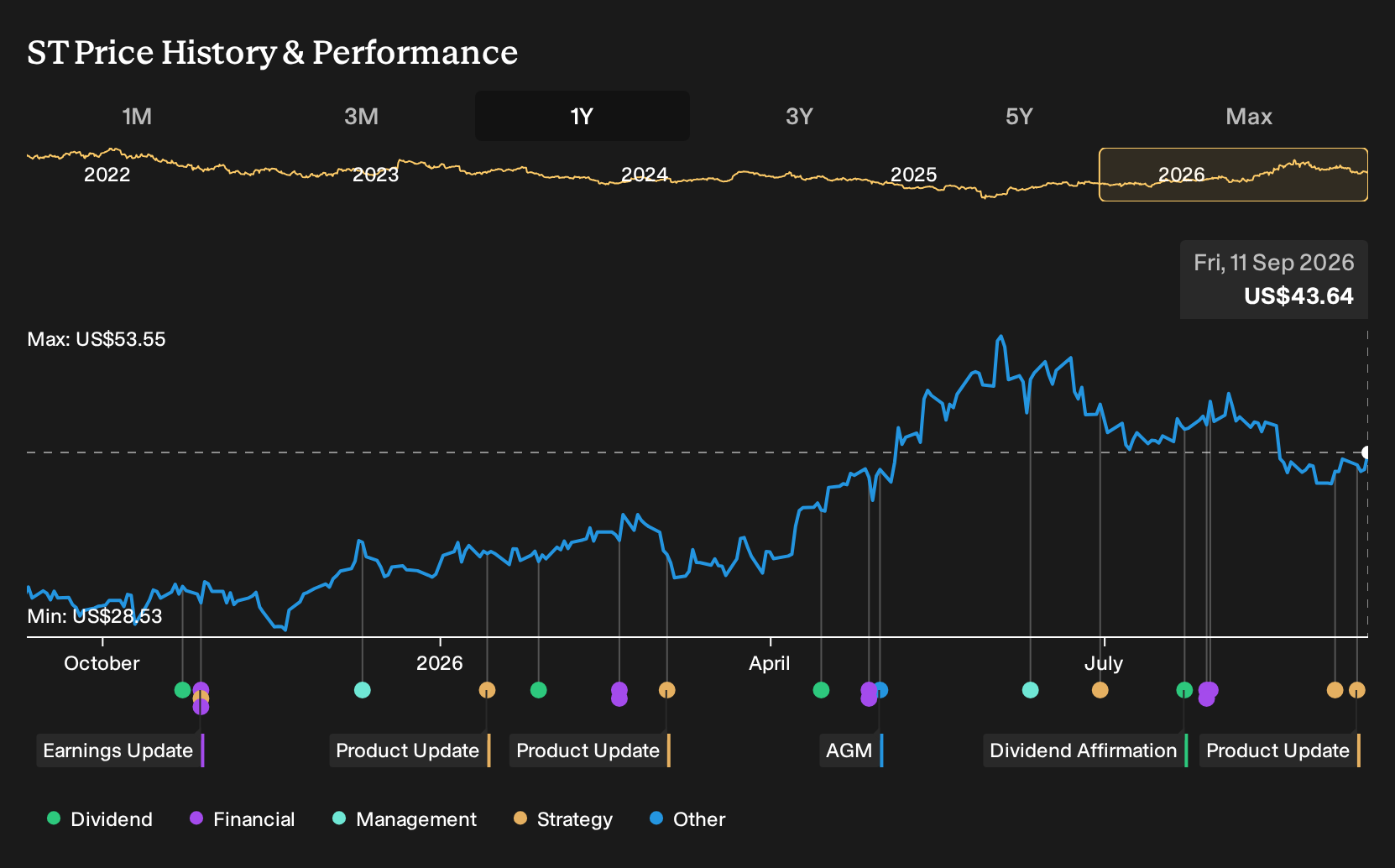Jump to 2022 on the overview sparkline
Viewport: 1395px width, 868px height.
click(107, 175)
